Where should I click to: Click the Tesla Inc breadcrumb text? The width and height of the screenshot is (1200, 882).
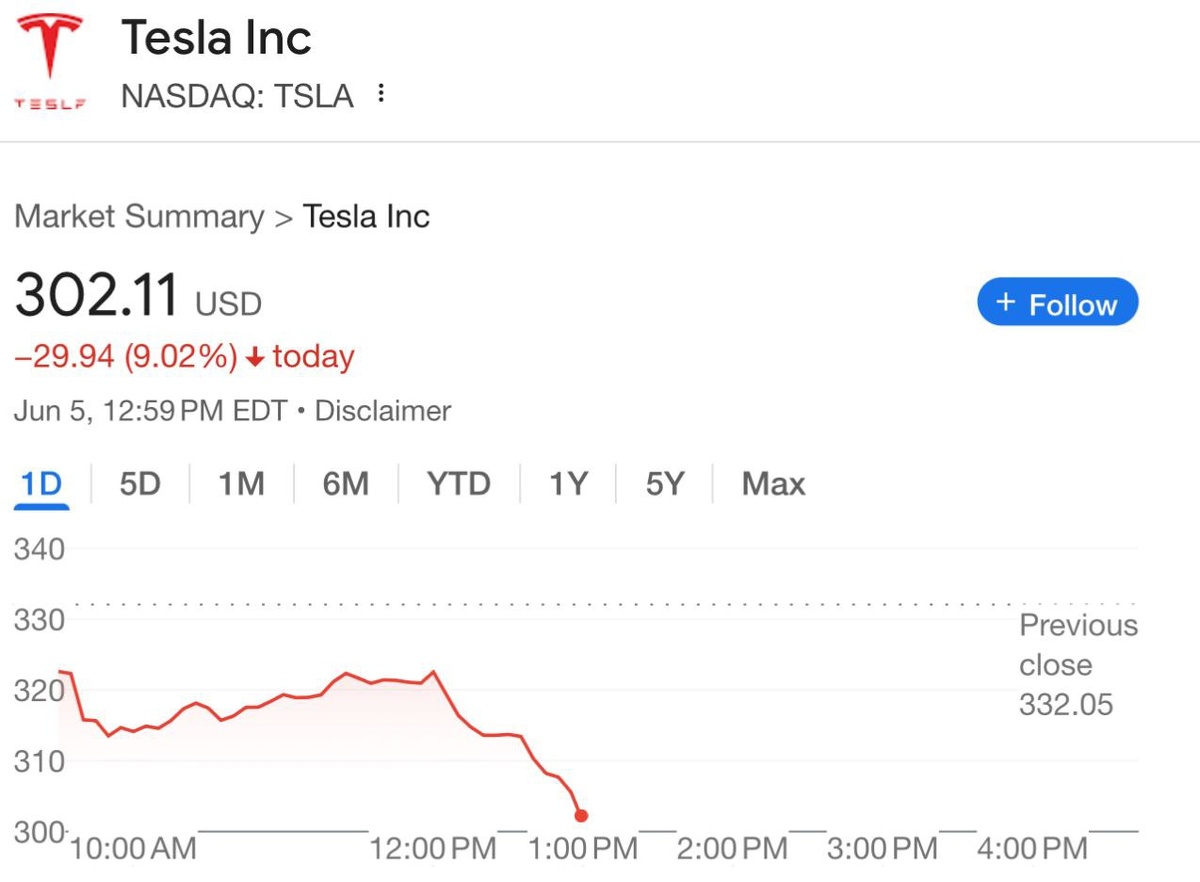366,216
